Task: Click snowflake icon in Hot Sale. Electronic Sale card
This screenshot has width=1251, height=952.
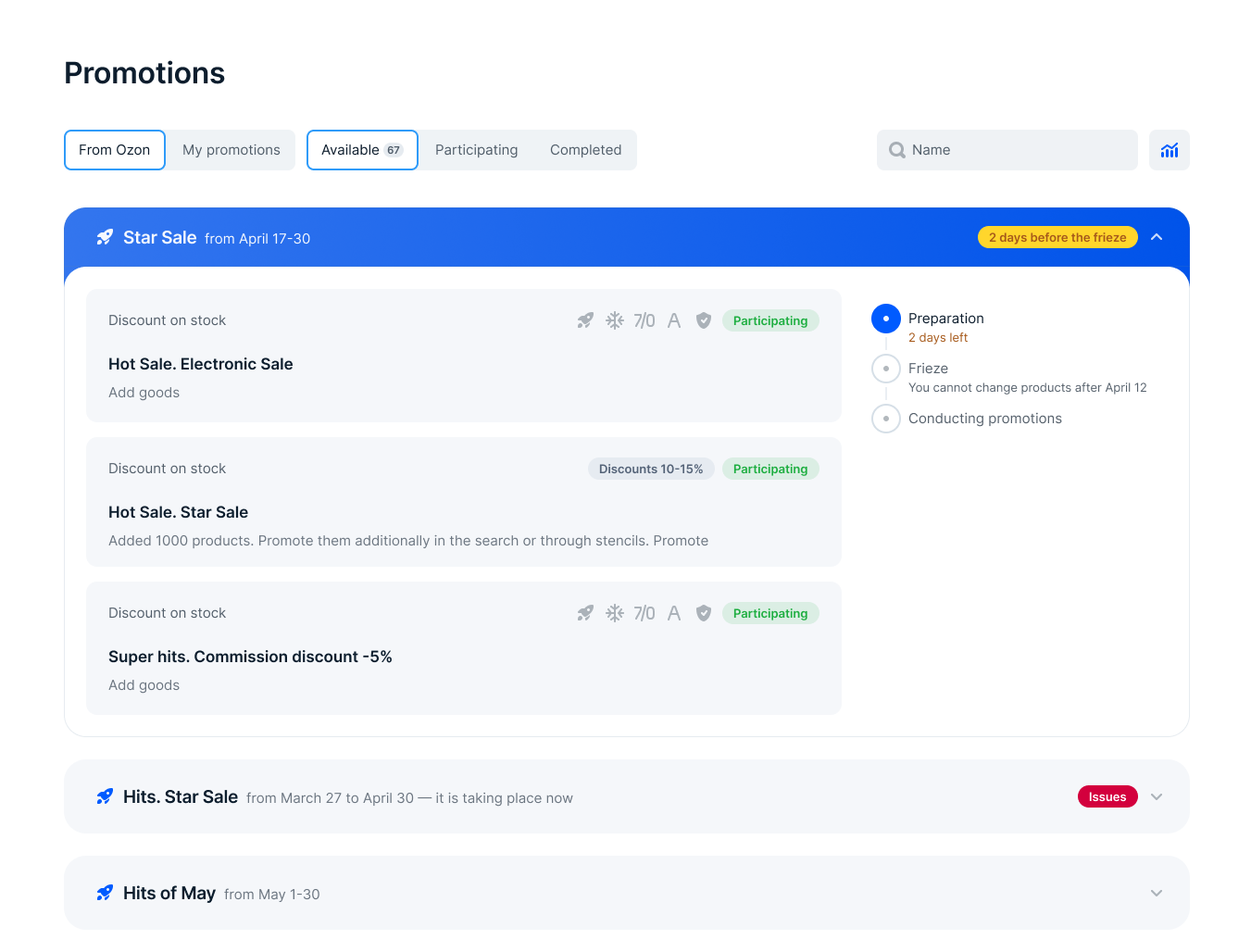Action: (615, 320)
